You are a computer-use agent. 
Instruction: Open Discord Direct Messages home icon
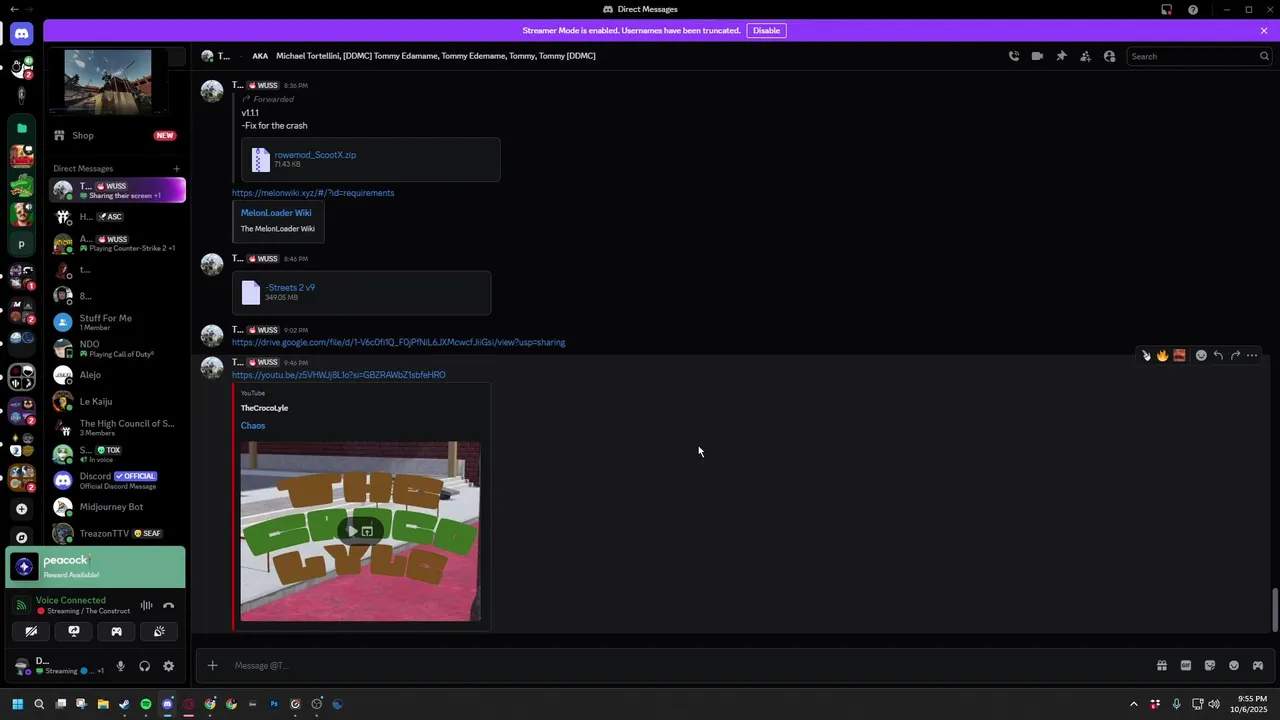(x=21, y=34)
